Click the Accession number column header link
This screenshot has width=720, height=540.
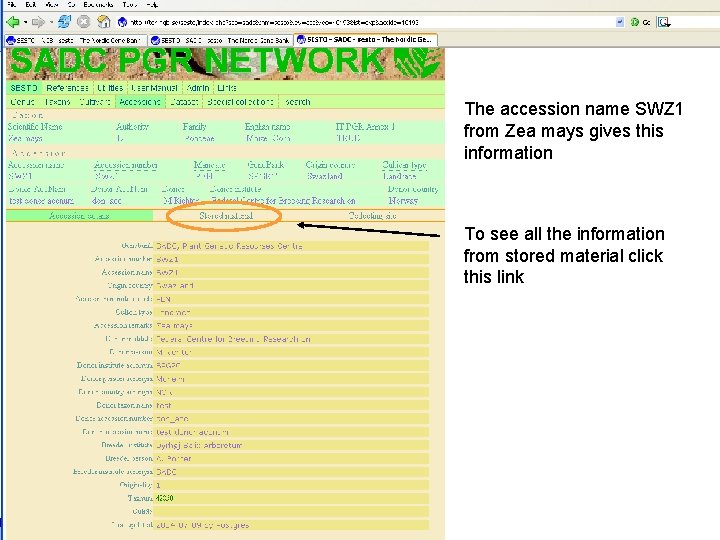126,165
